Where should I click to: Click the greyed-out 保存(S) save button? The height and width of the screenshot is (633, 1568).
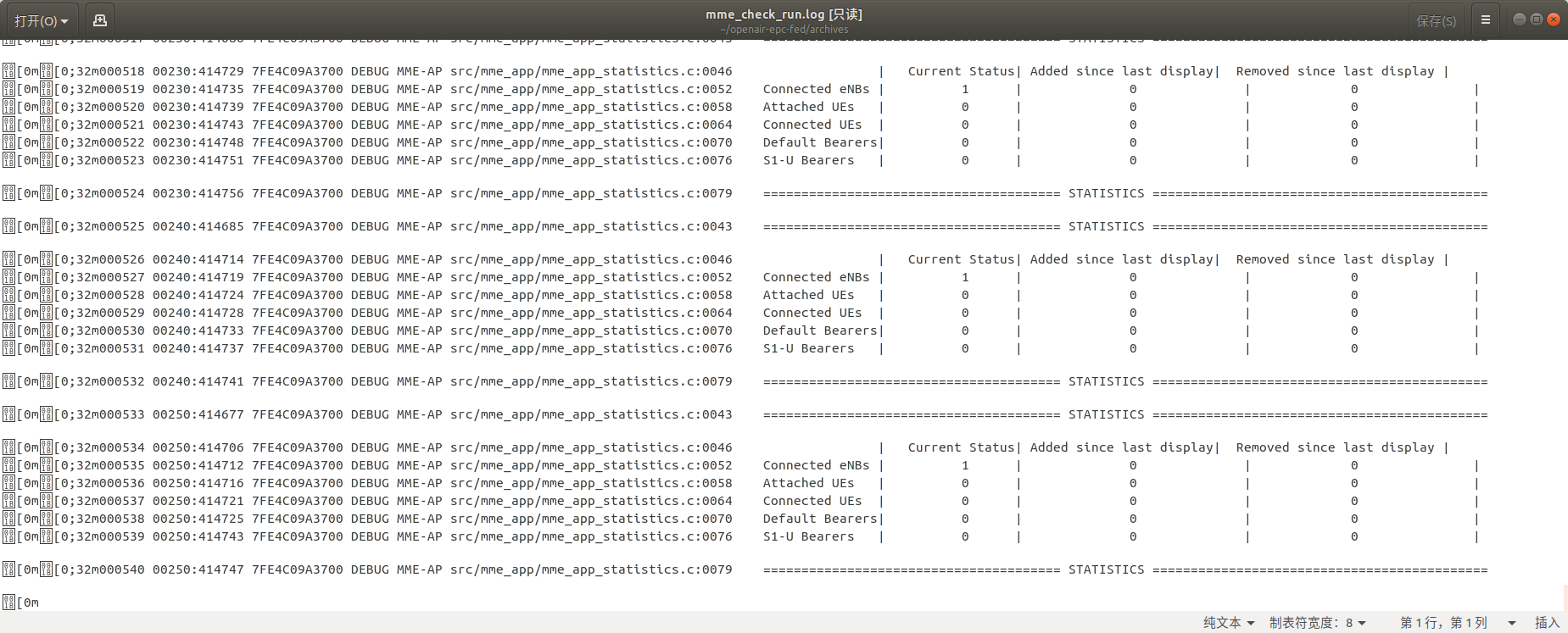[x=1436, y=20]
